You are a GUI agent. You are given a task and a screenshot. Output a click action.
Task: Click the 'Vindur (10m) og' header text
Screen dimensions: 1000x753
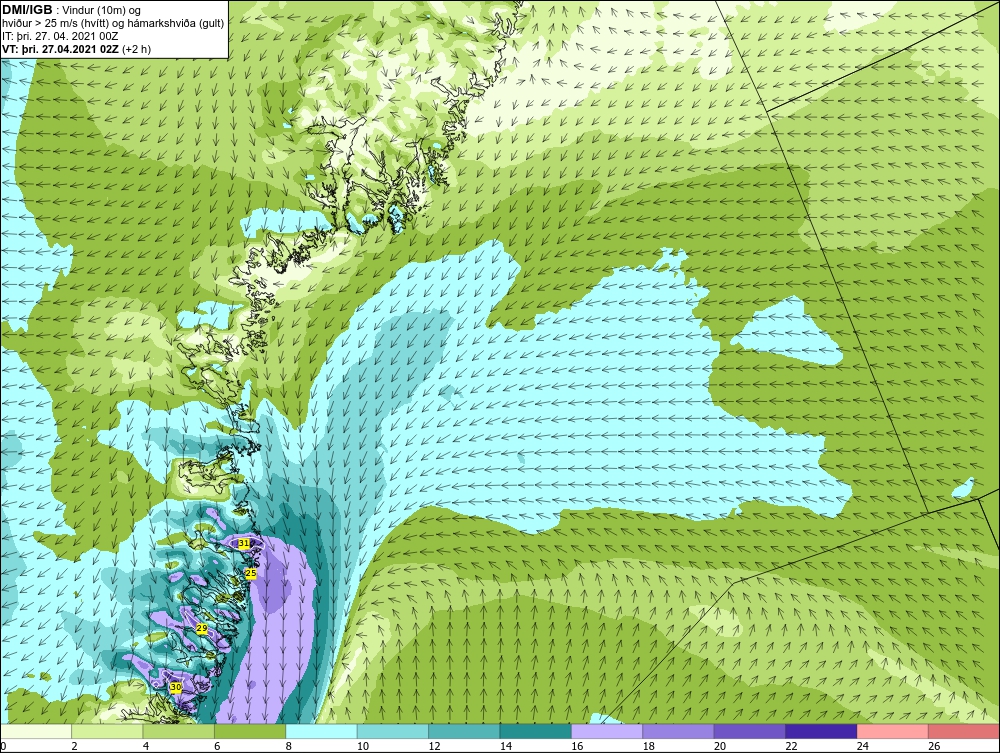pyautogui.click(x=102, y=10)
